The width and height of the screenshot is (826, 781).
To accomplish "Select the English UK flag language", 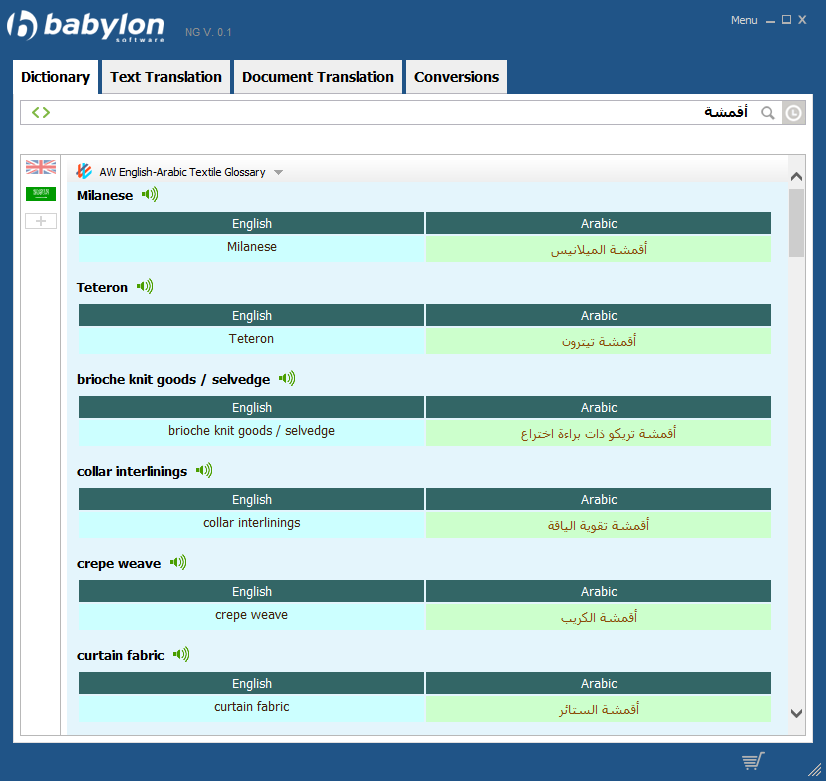I will click(x=41, y=167).
